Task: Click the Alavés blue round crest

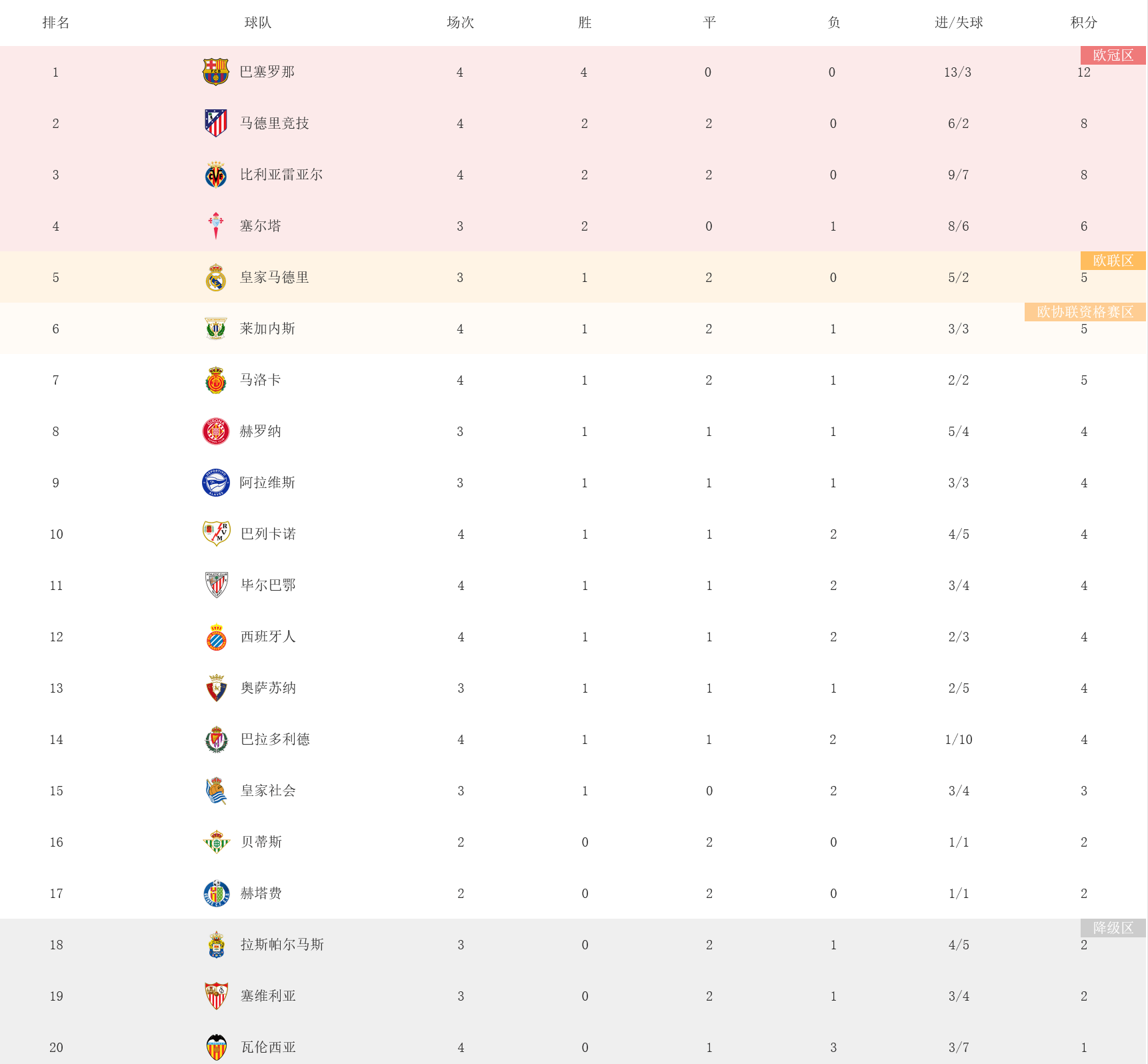Action: [x=215, y=483]
